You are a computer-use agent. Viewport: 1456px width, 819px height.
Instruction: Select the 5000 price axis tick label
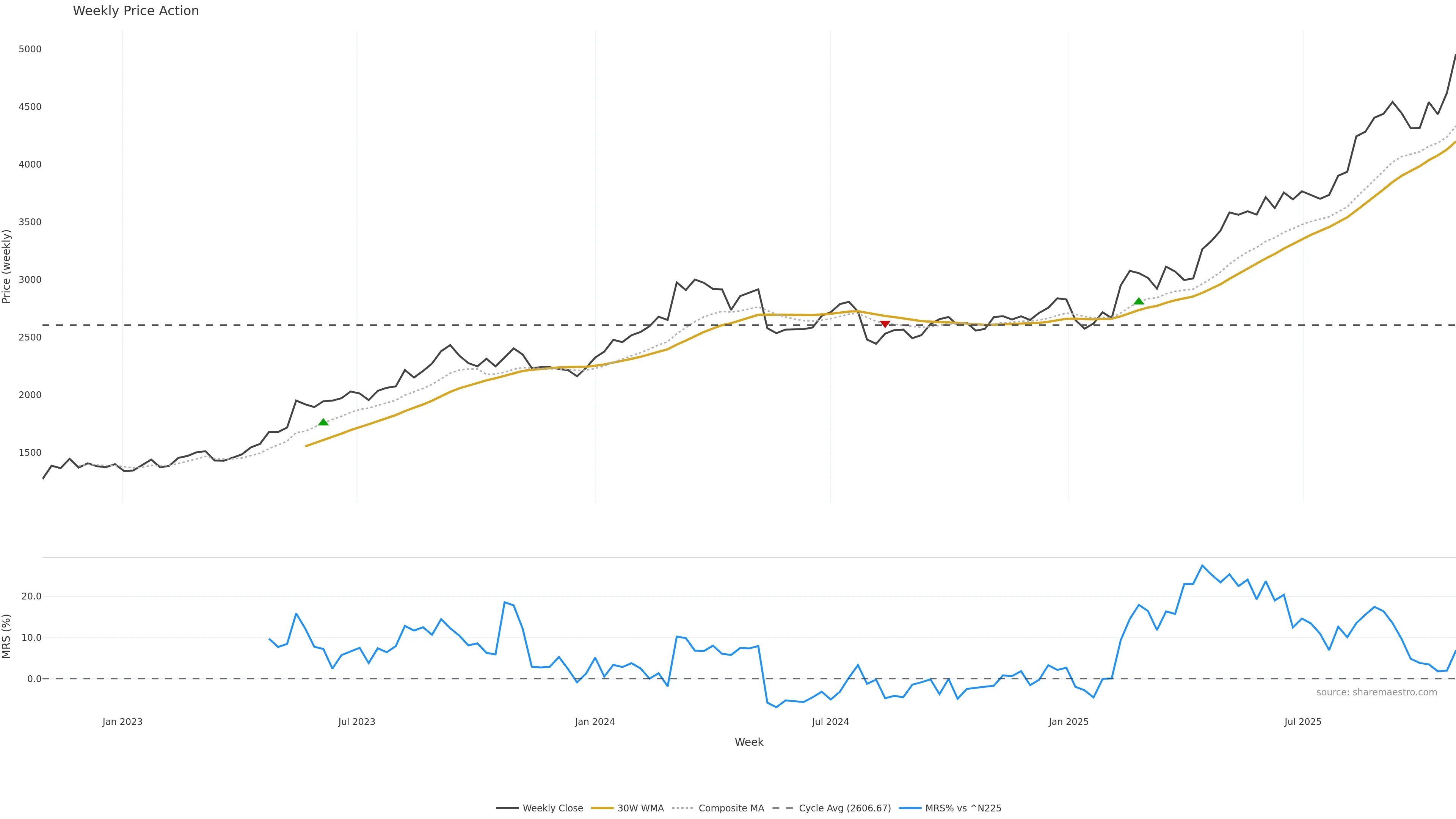pos(30,49)
